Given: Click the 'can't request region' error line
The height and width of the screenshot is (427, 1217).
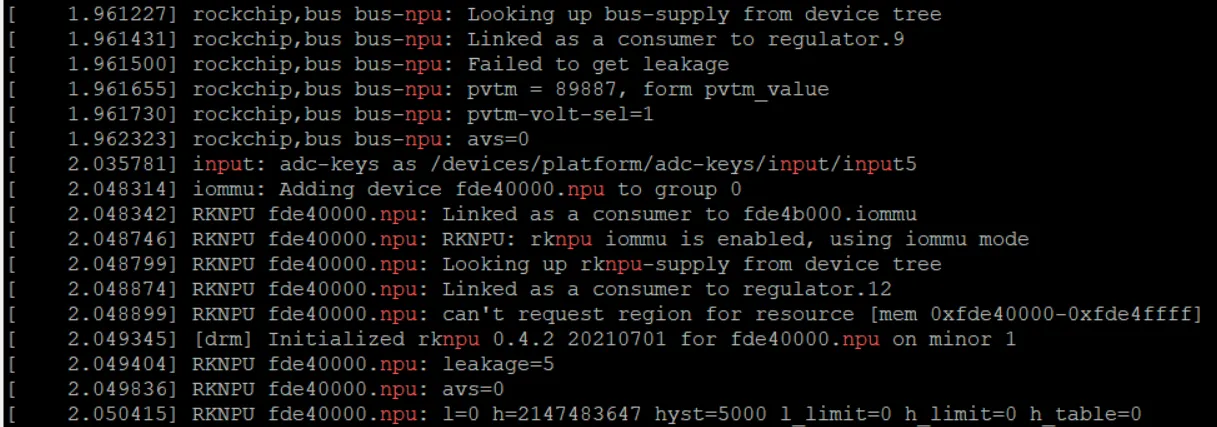Looking at the screenshot, I should (604, 315).
